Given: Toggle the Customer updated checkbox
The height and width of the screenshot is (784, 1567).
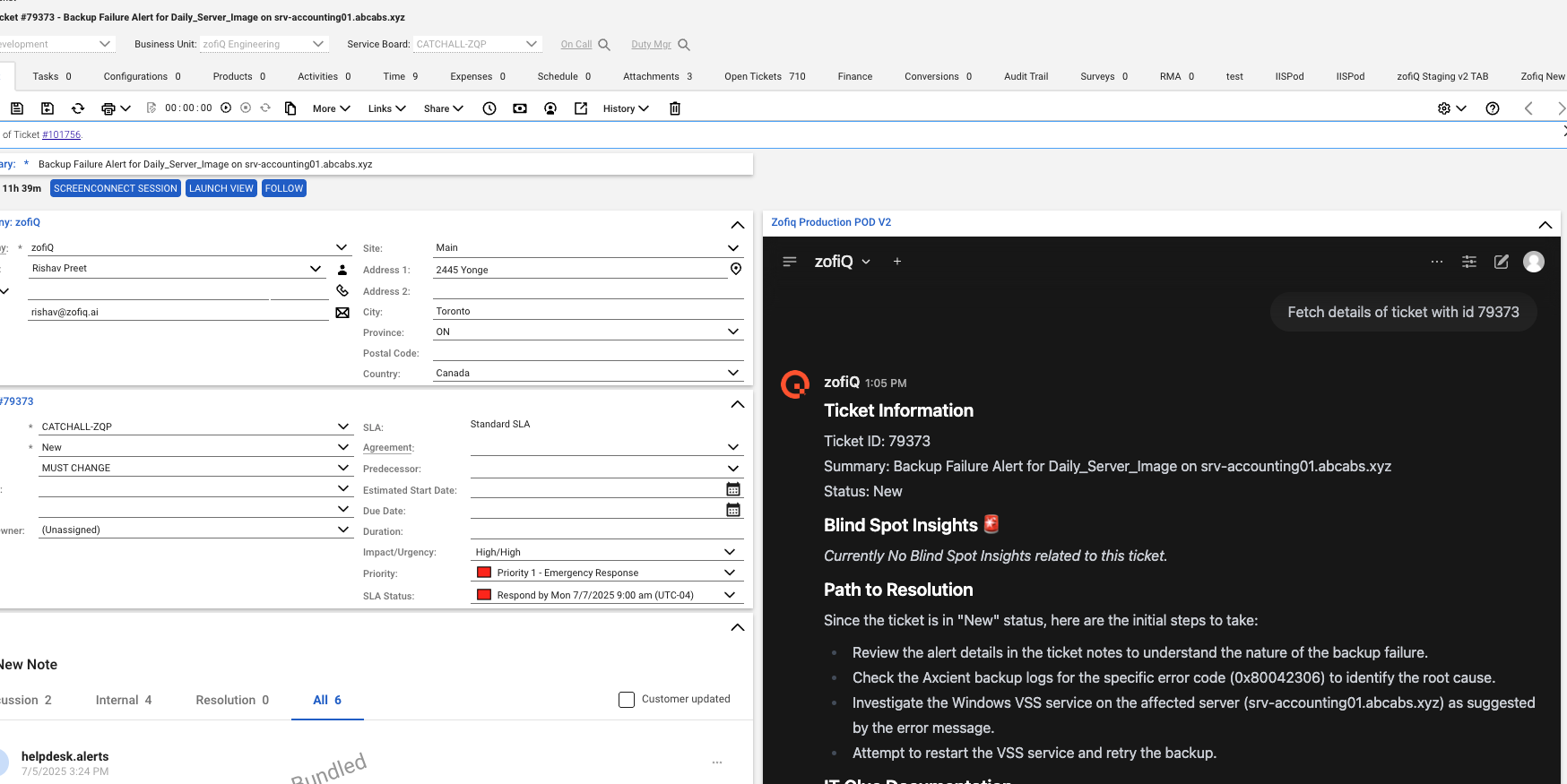Looking at the screenshot, I should pyautogui.click(x=627, y=700).
